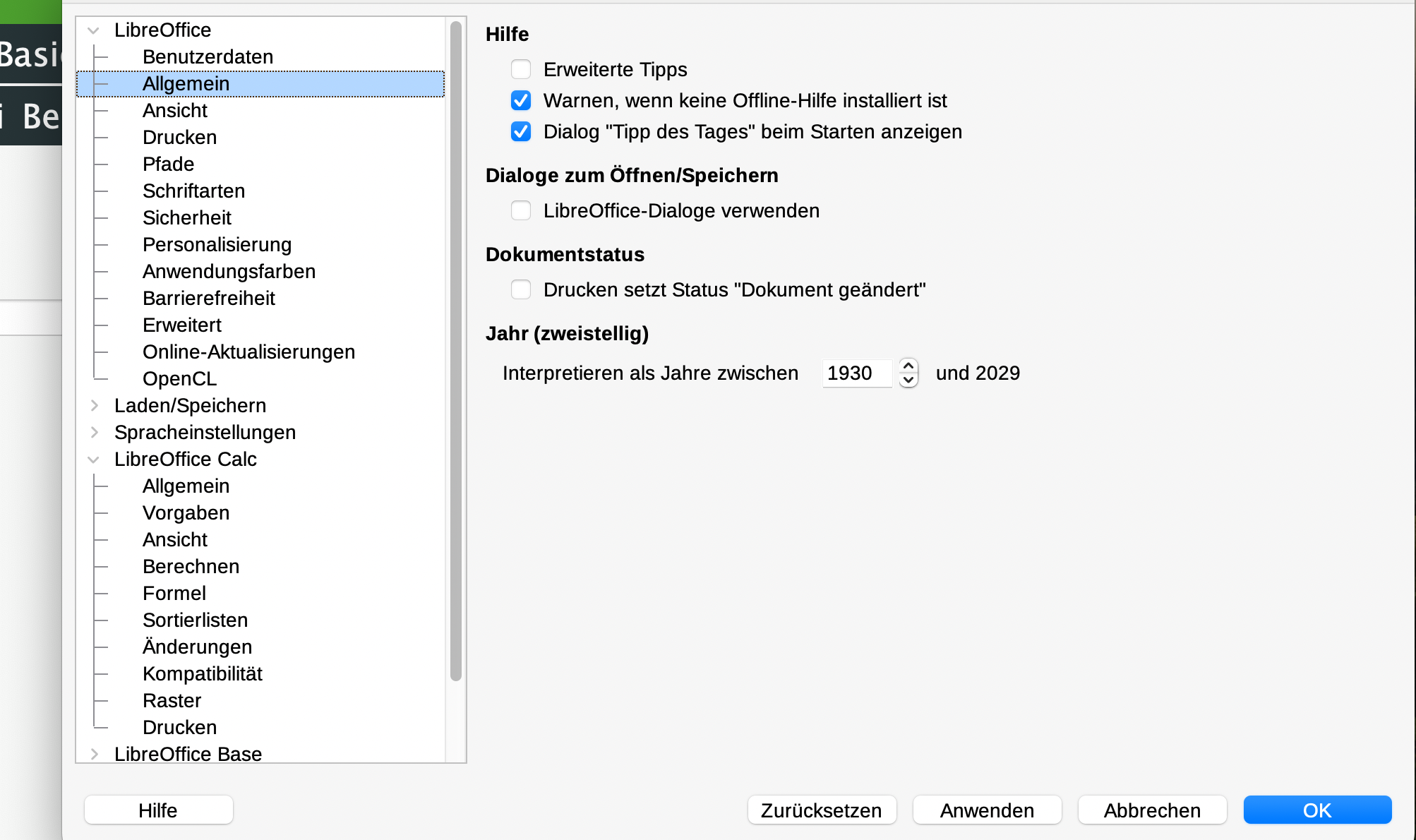The height and width of the screenshot is (840, 1416).
Task: Click the Anwenden button
Action: [x=987, y=810]
